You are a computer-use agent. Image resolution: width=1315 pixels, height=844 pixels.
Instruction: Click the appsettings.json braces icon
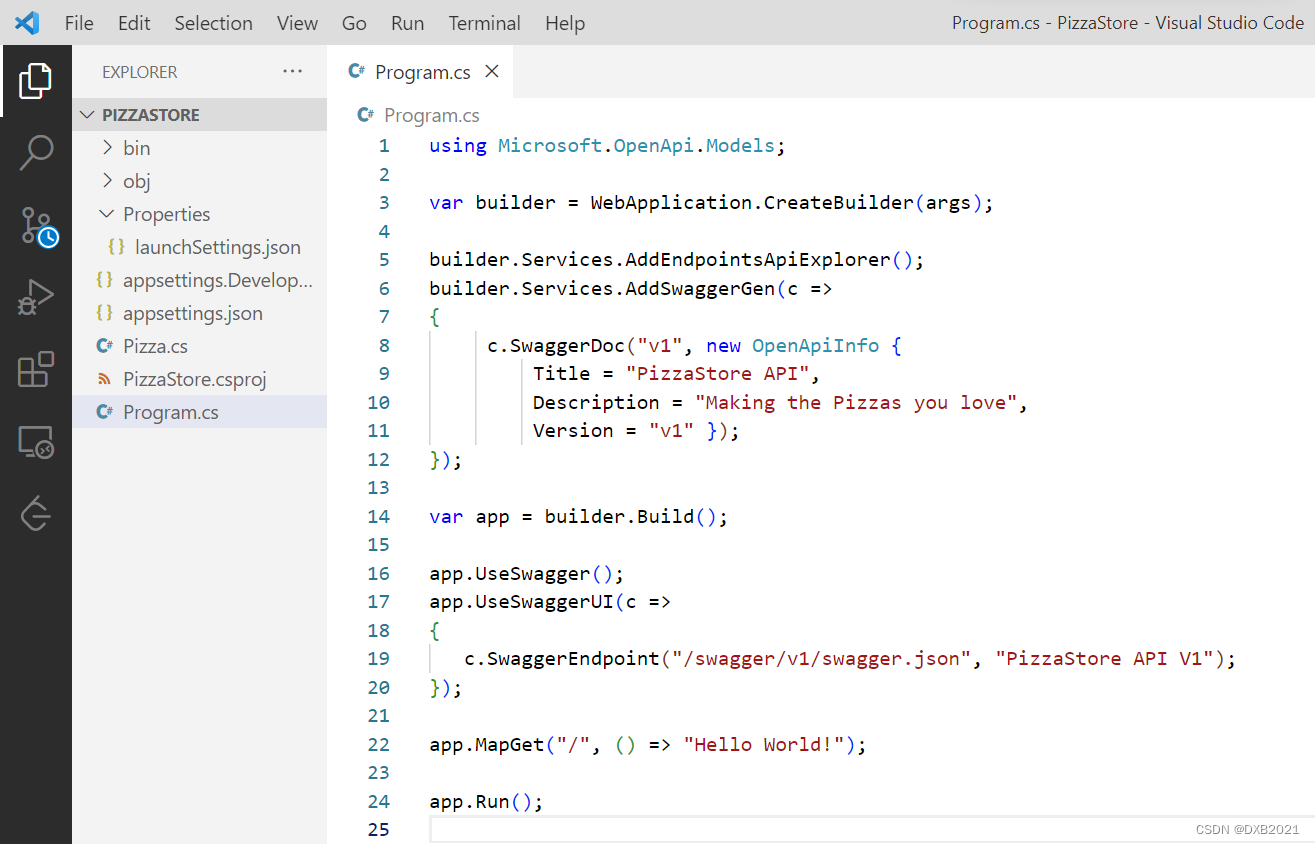[104, 313]
